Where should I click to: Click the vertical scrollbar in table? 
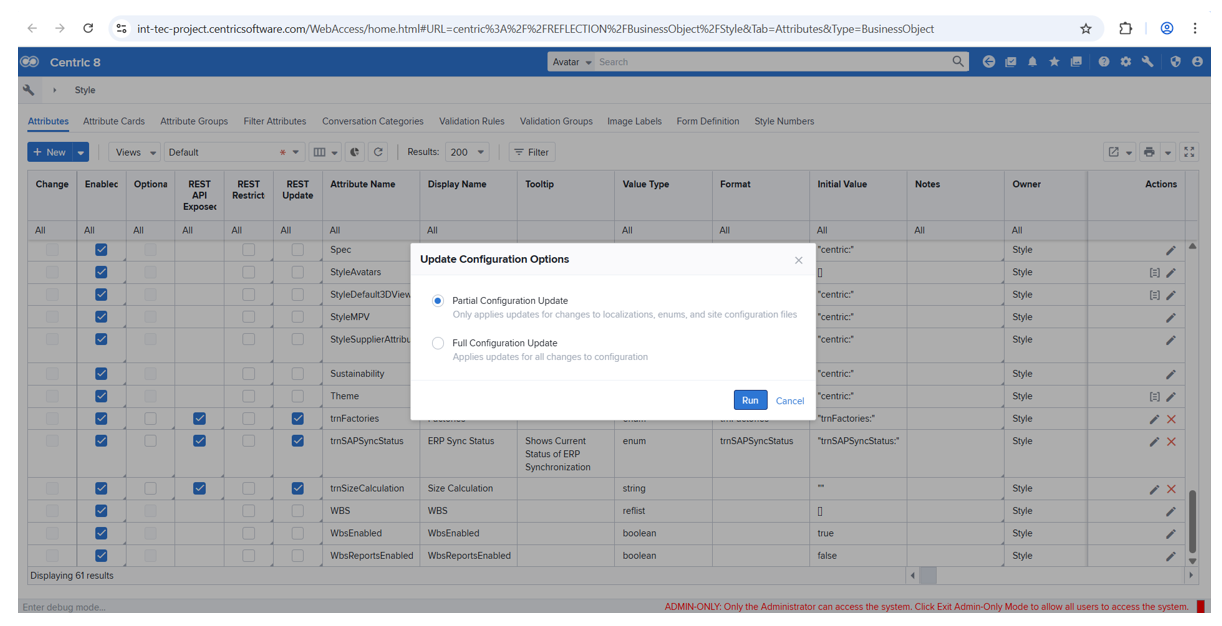tap(1192, 520)
